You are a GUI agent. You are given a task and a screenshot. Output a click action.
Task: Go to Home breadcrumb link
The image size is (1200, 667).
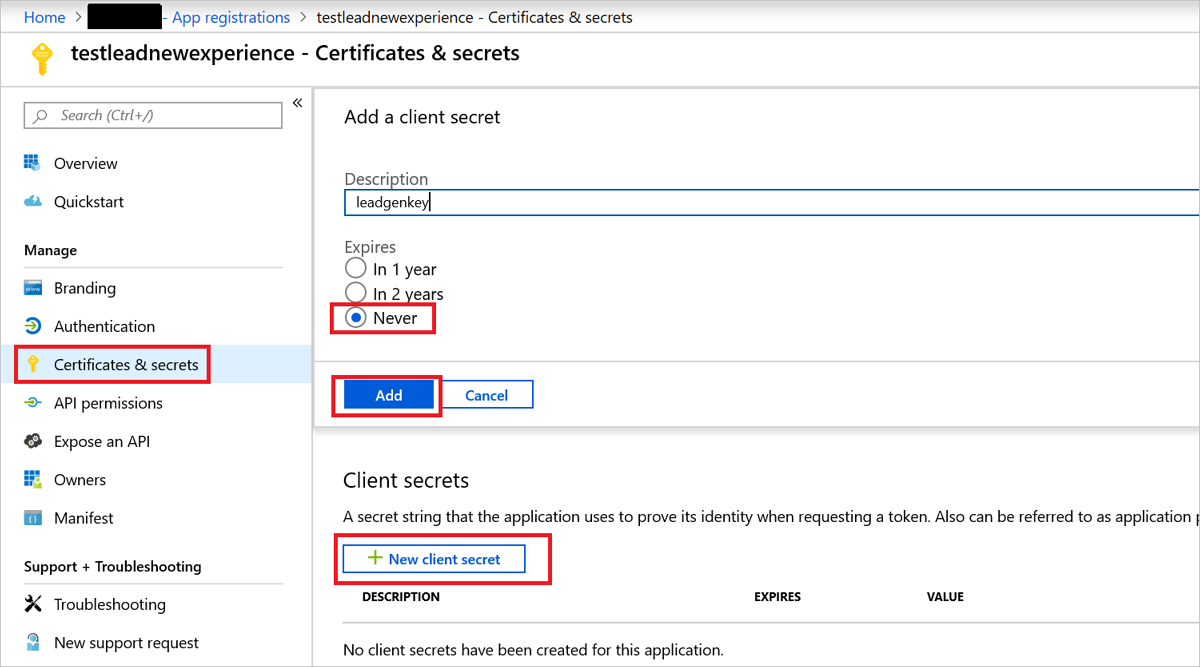pos(44,17)
